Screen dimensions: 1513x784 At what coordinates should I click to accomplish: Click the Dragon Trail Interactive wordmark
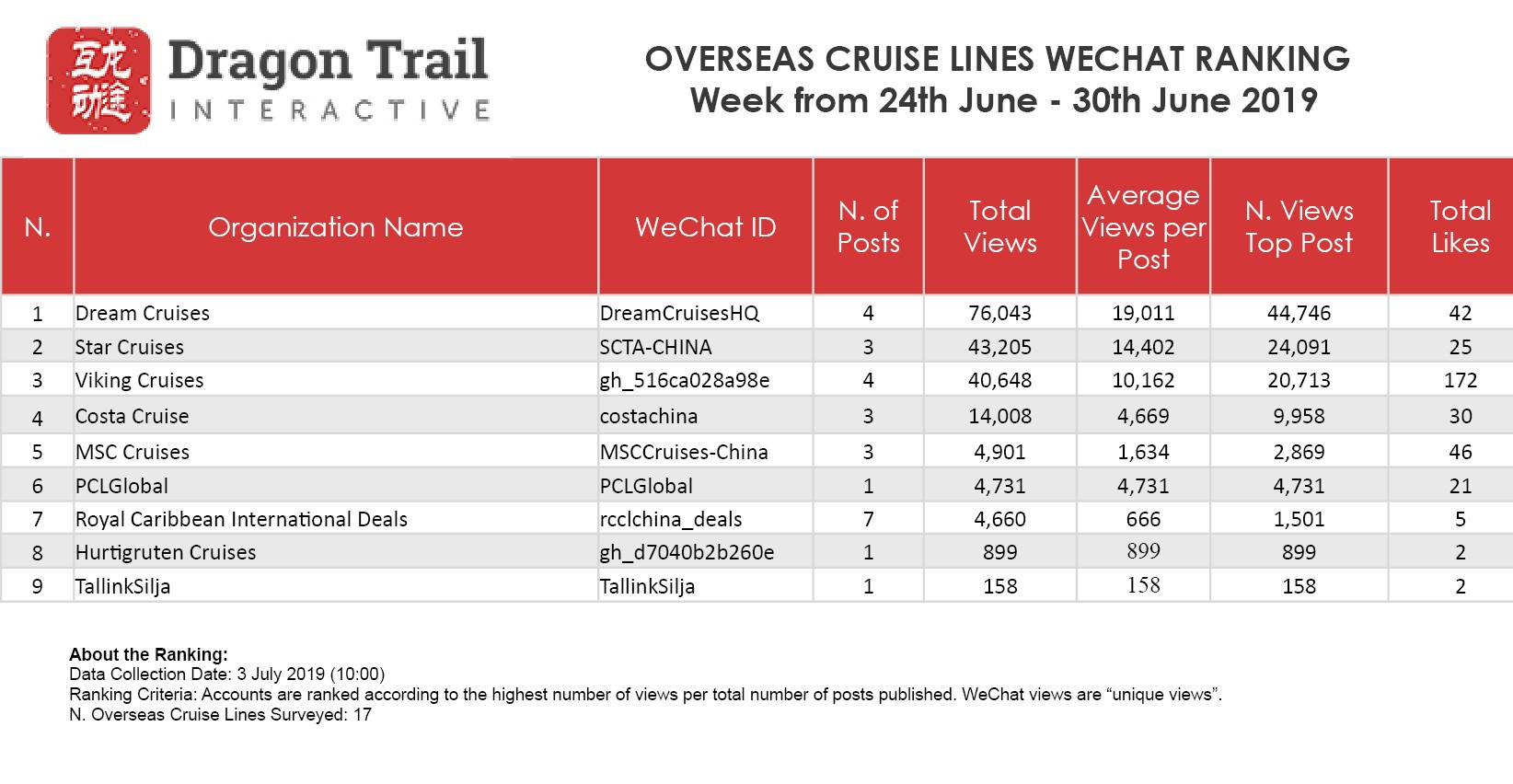click(329, 80)
